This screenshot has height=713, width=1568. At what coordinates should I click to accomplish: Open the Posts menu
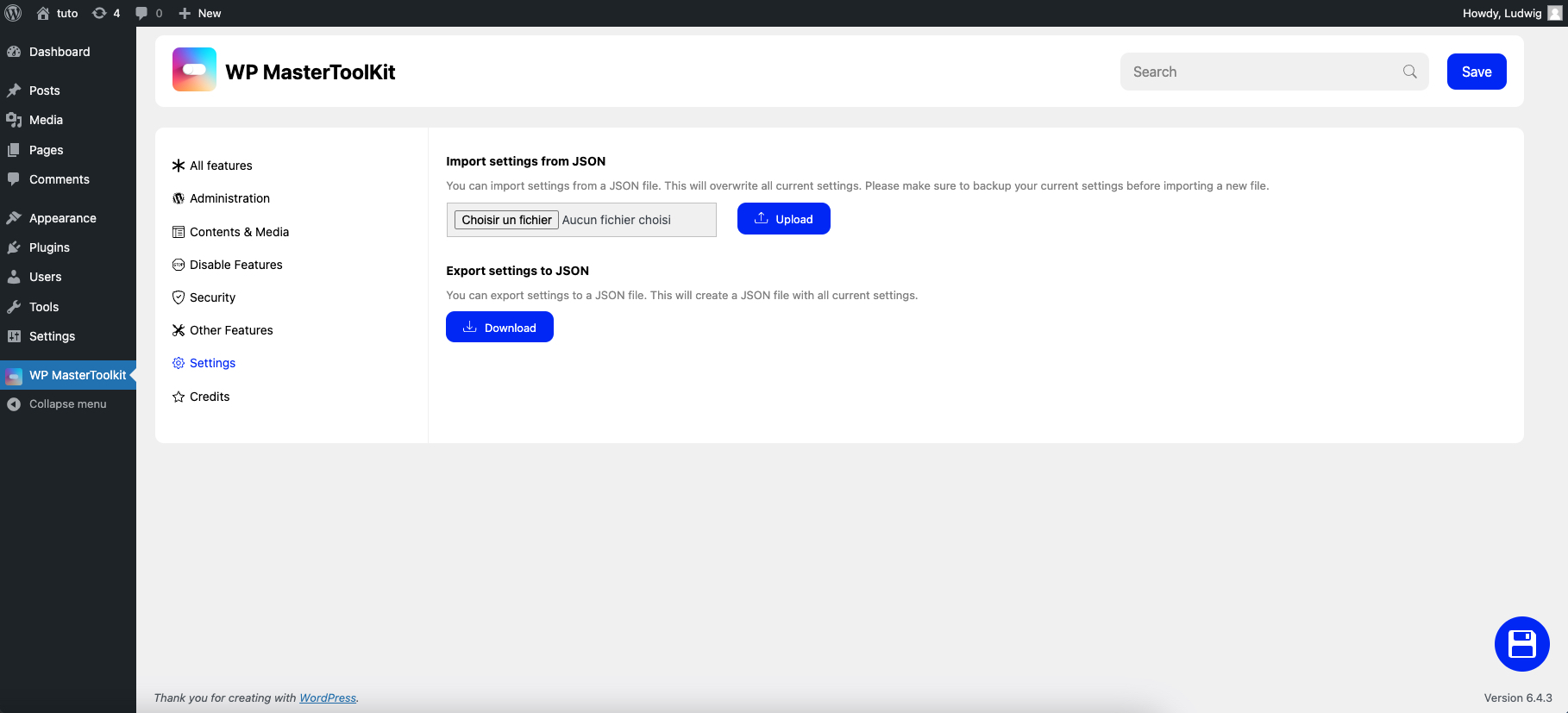pos(68,91)
